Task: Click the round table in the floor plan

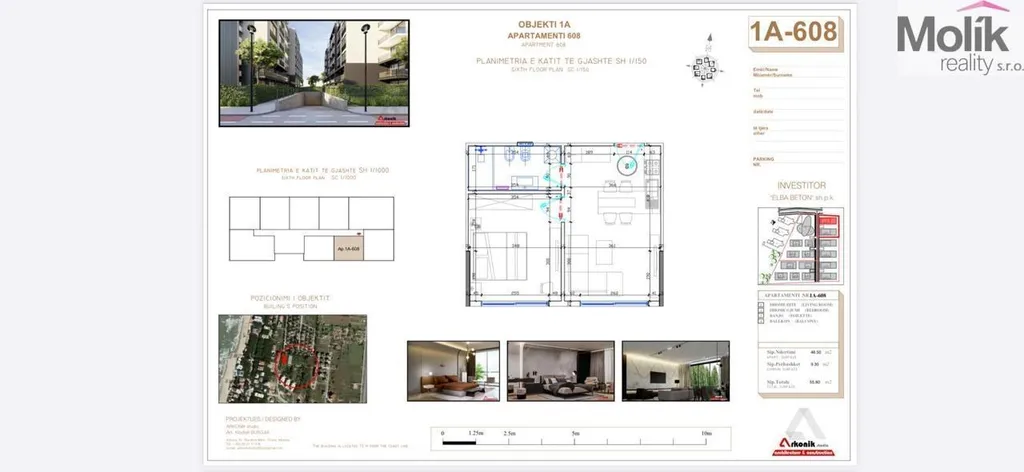Action: click(627, 167)
